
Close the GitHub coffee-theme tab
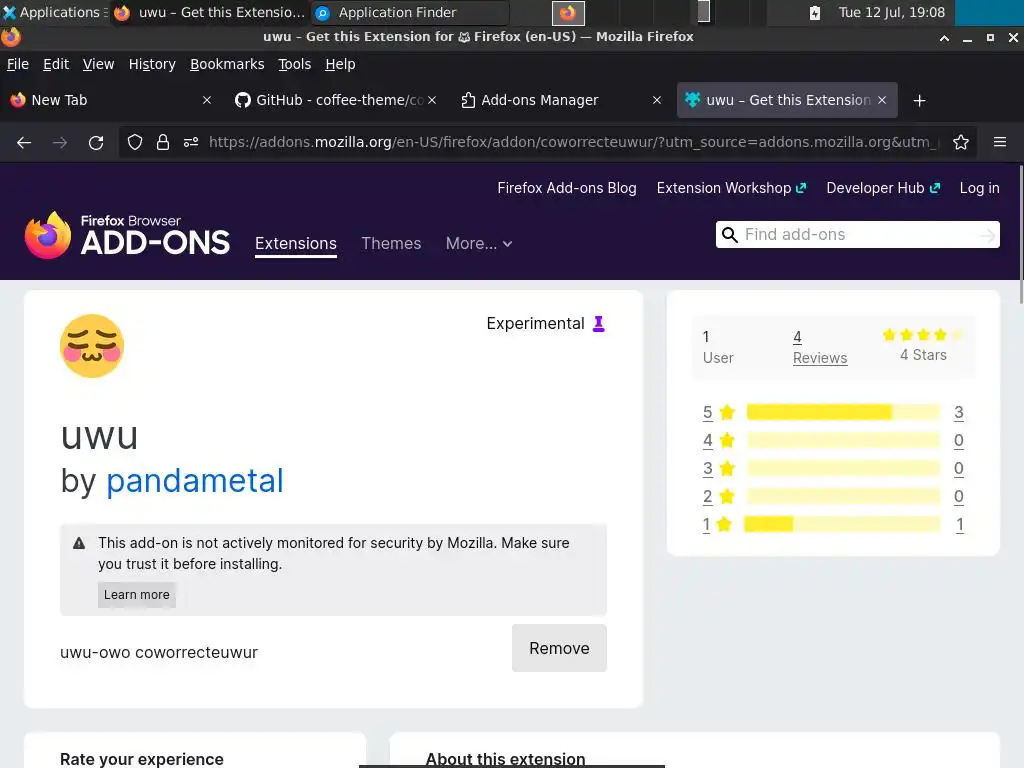pos(432,100)
